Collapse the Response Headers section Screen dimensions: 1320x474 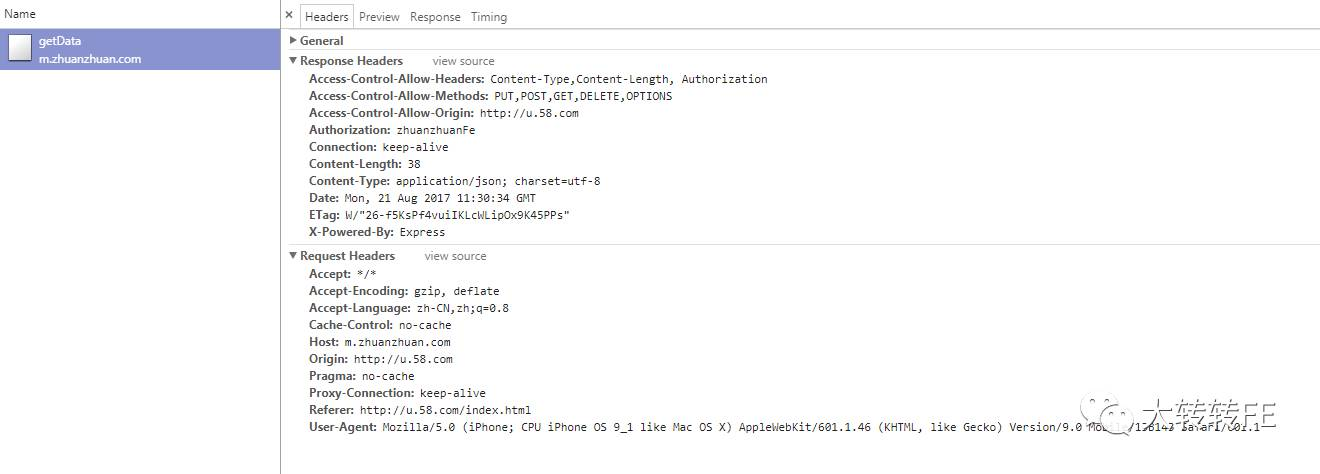pos(293,61)
